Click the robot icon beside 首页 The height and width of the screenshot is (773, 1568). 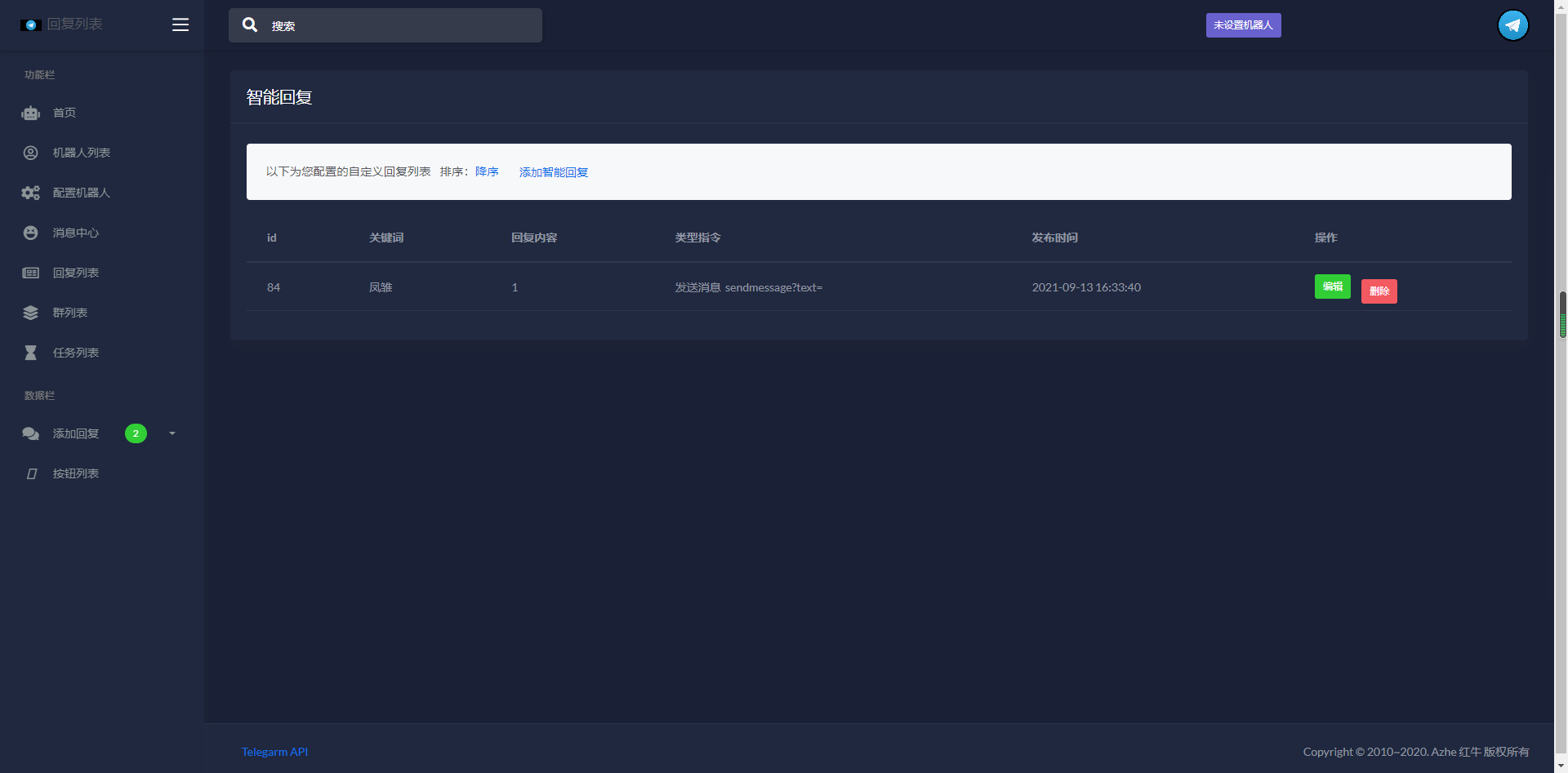pyautogui.click(x=31, y=113)
